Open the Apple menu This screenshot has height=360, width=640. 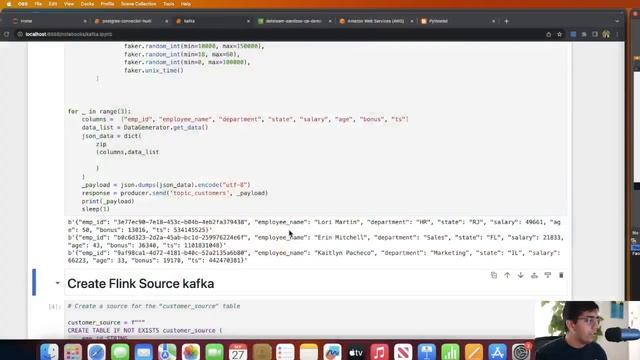click(9, 4)
